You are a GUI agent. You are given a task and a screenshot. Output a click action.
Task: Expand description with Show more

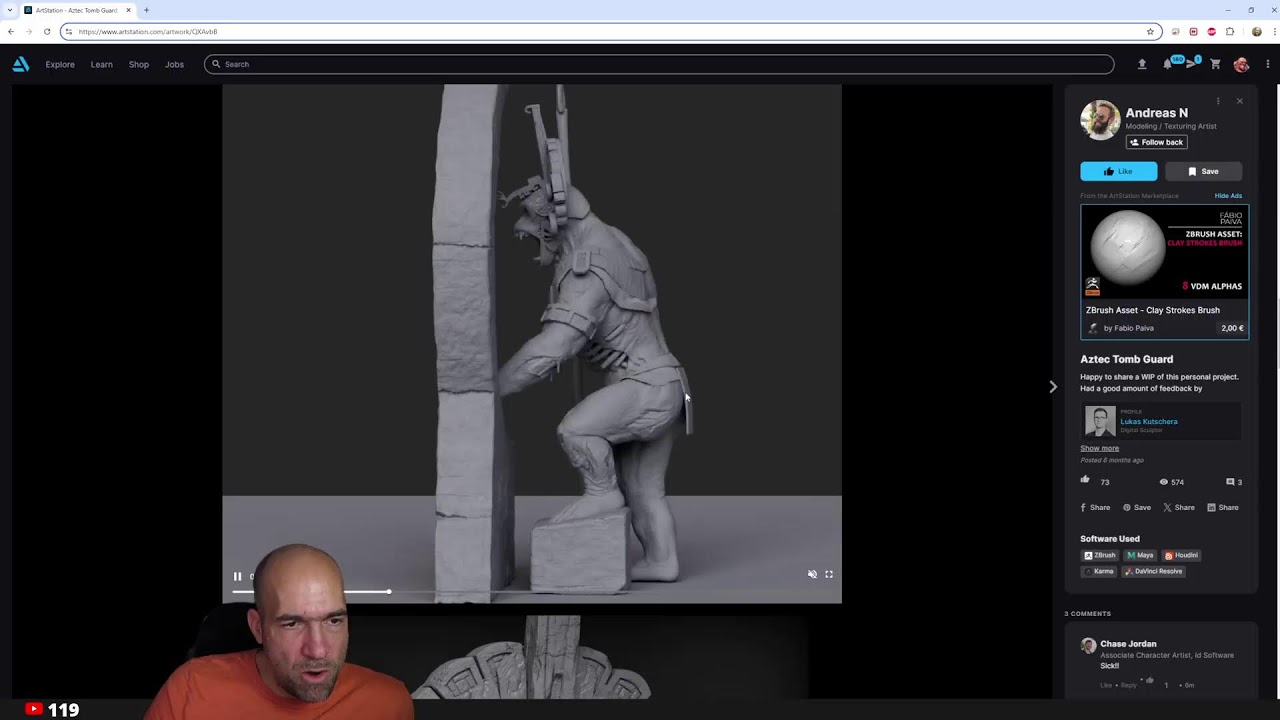coord(1100,448)
